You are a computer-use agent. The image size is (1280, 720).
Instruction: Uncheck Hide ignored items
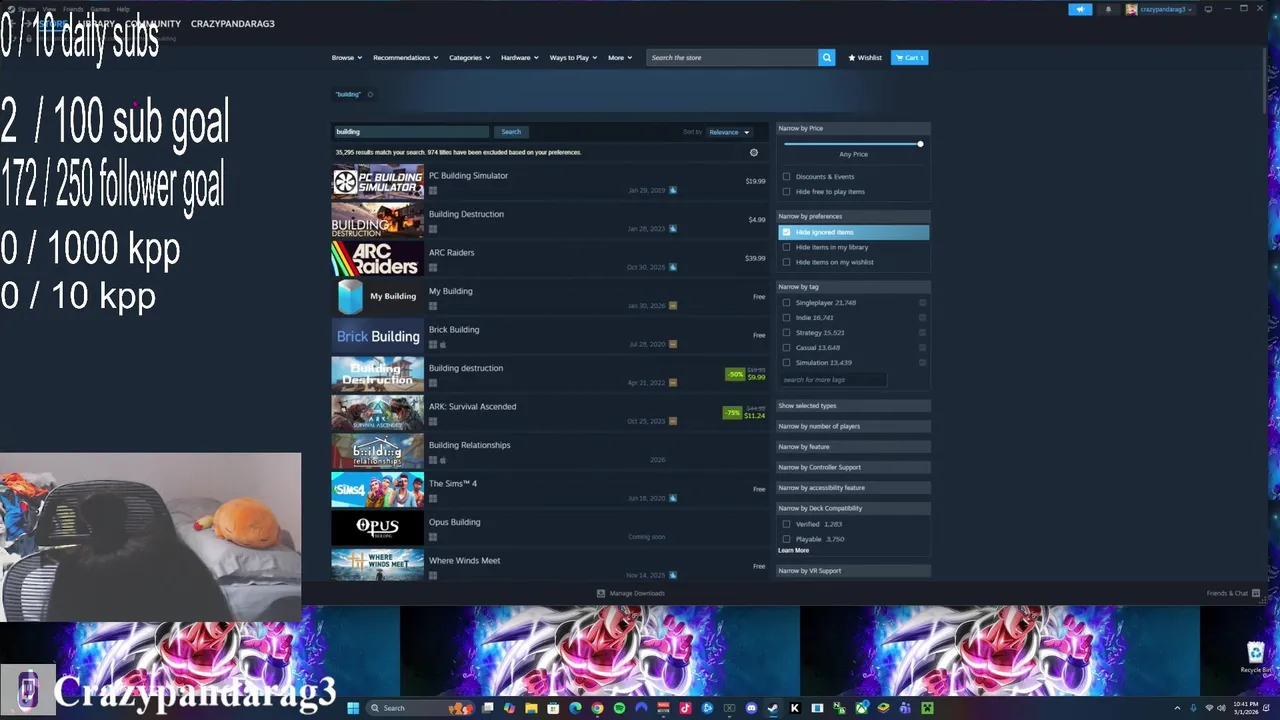point(786,232)
